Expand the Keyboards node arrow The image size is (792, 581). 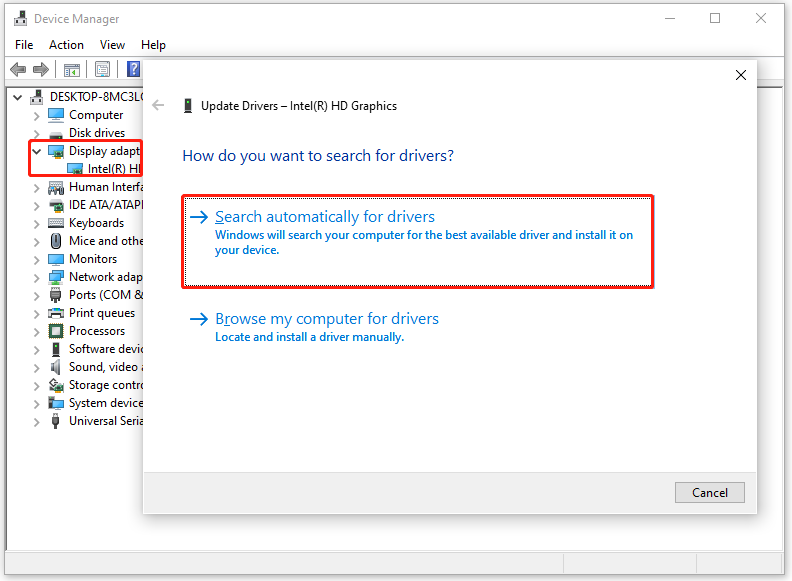click(36, 224)
